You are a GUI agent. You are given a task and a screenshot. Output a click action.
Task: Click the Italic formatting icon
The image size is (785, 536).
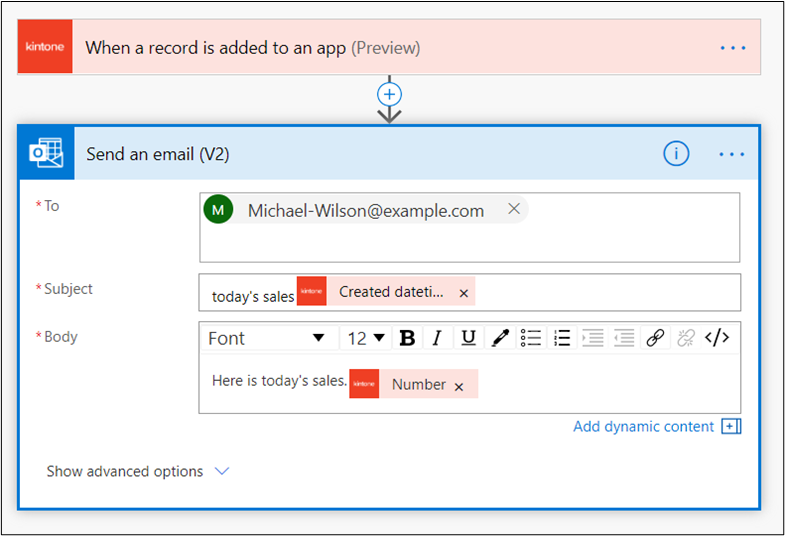(x=437, y=338)
